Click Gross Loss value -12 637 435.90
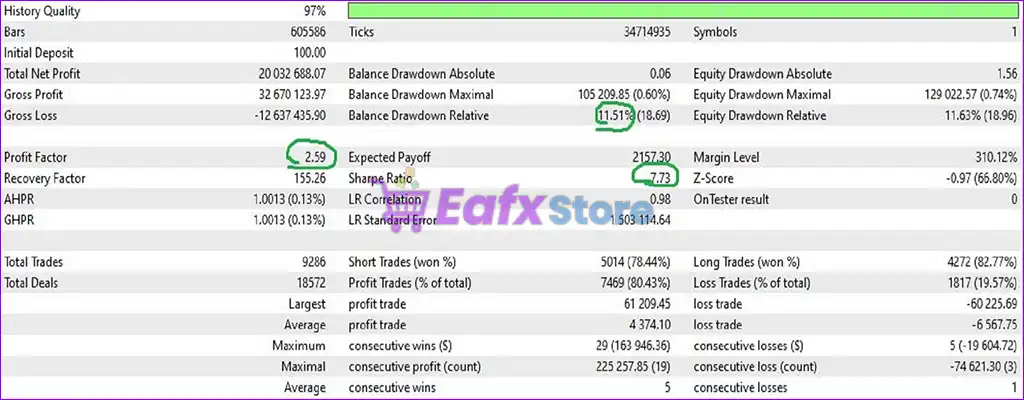The width and height of the screenshot is (1024, 400). [290, 116]
